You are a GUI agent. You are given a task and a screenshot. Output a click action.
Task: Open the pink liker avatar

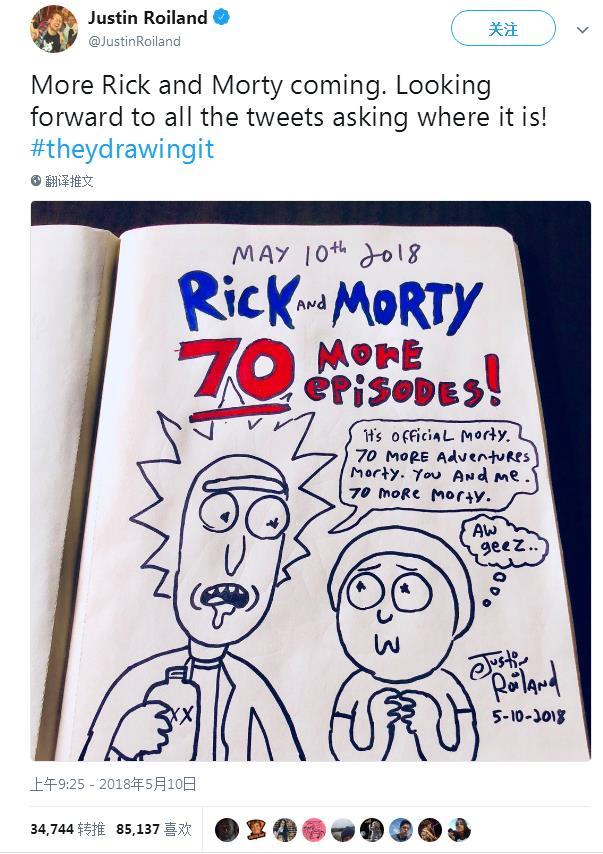314,829
